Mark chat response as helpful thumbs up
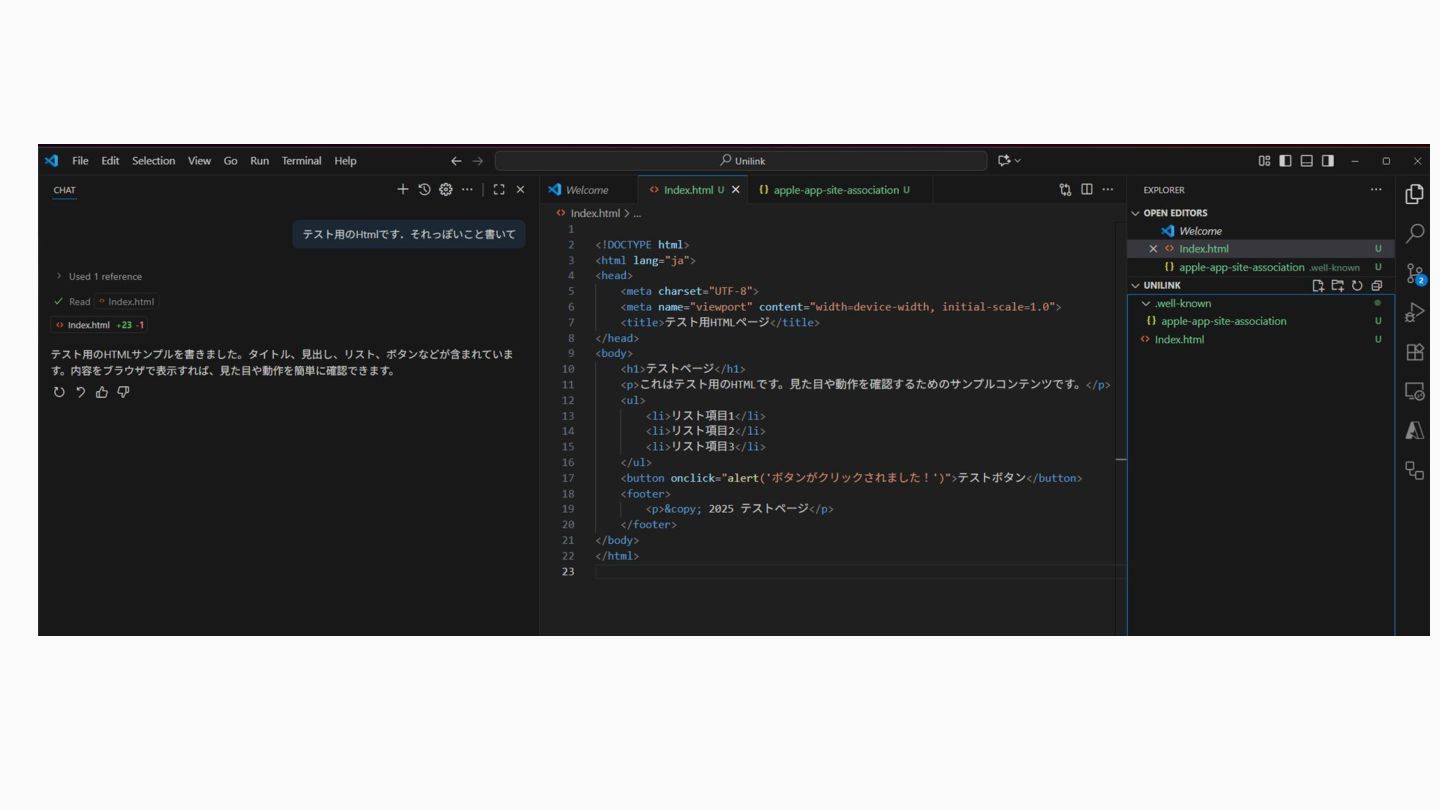 pos(102,392)
